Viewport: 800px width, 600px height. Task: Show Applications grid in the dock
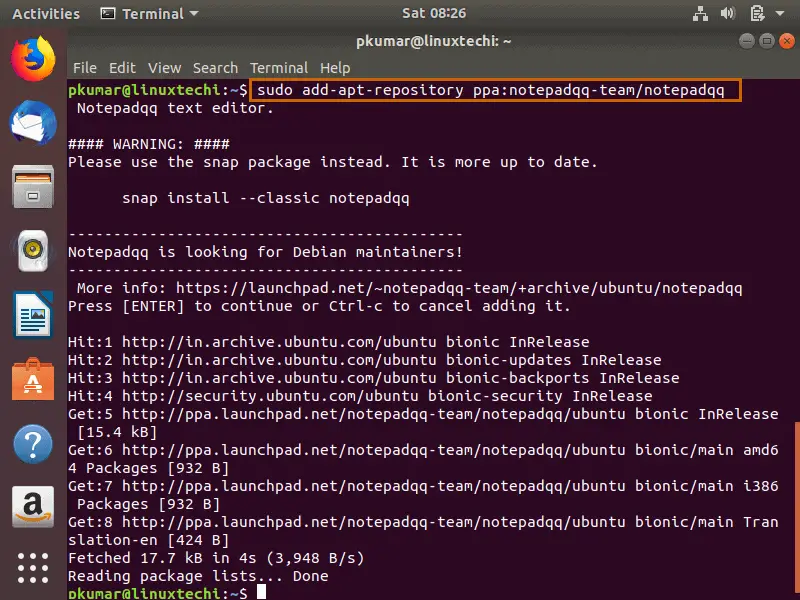33,568
